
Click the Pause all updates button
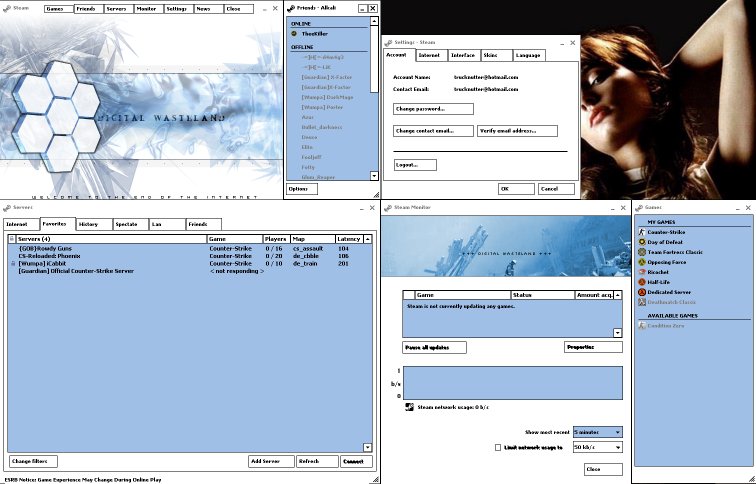point(434,348)
